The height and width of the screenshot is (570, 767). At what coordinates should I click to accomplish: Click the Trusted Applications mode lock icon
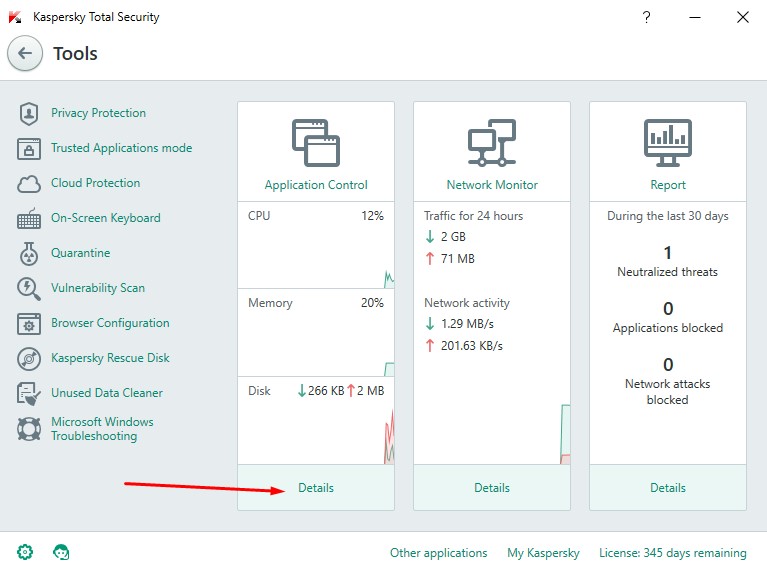pyautogui.click(x=29, y=149)
